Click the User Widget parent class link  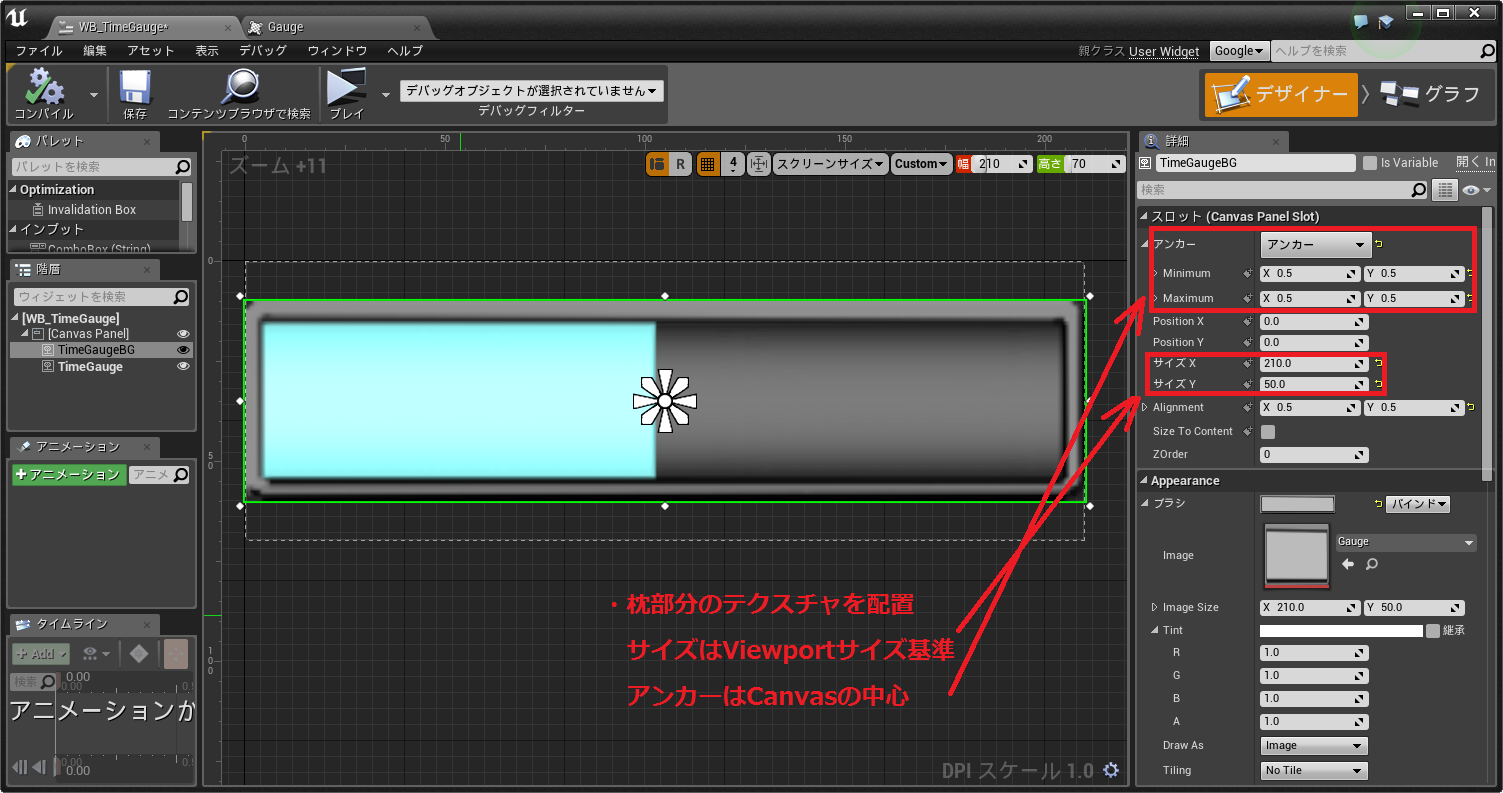pyautogui.click(x=1164, y=51)
